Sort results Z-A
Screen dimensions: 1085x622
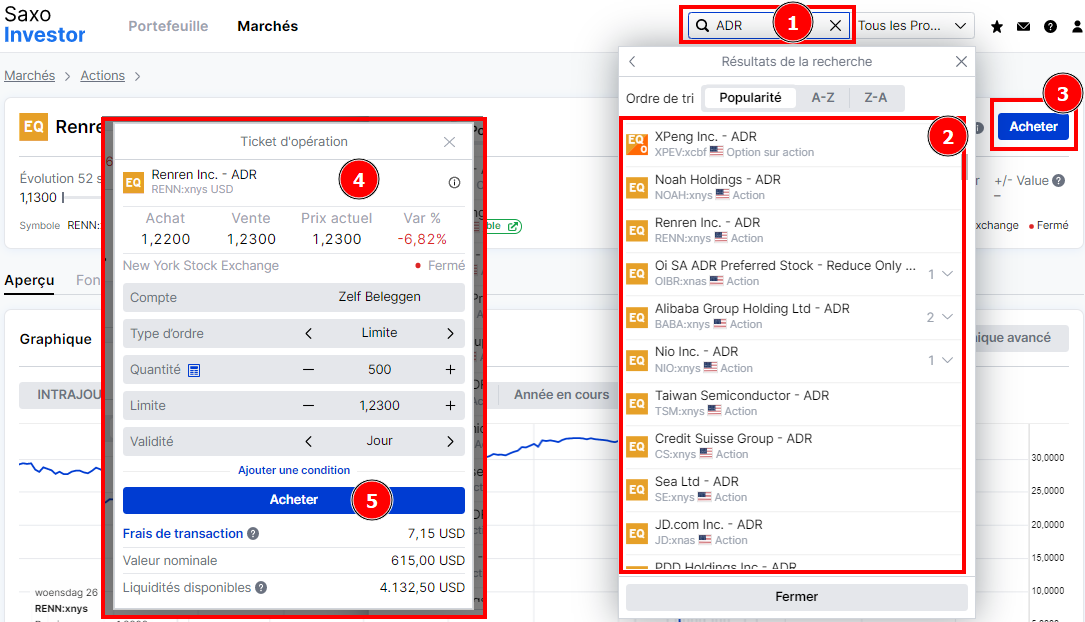tap(875, 98)
